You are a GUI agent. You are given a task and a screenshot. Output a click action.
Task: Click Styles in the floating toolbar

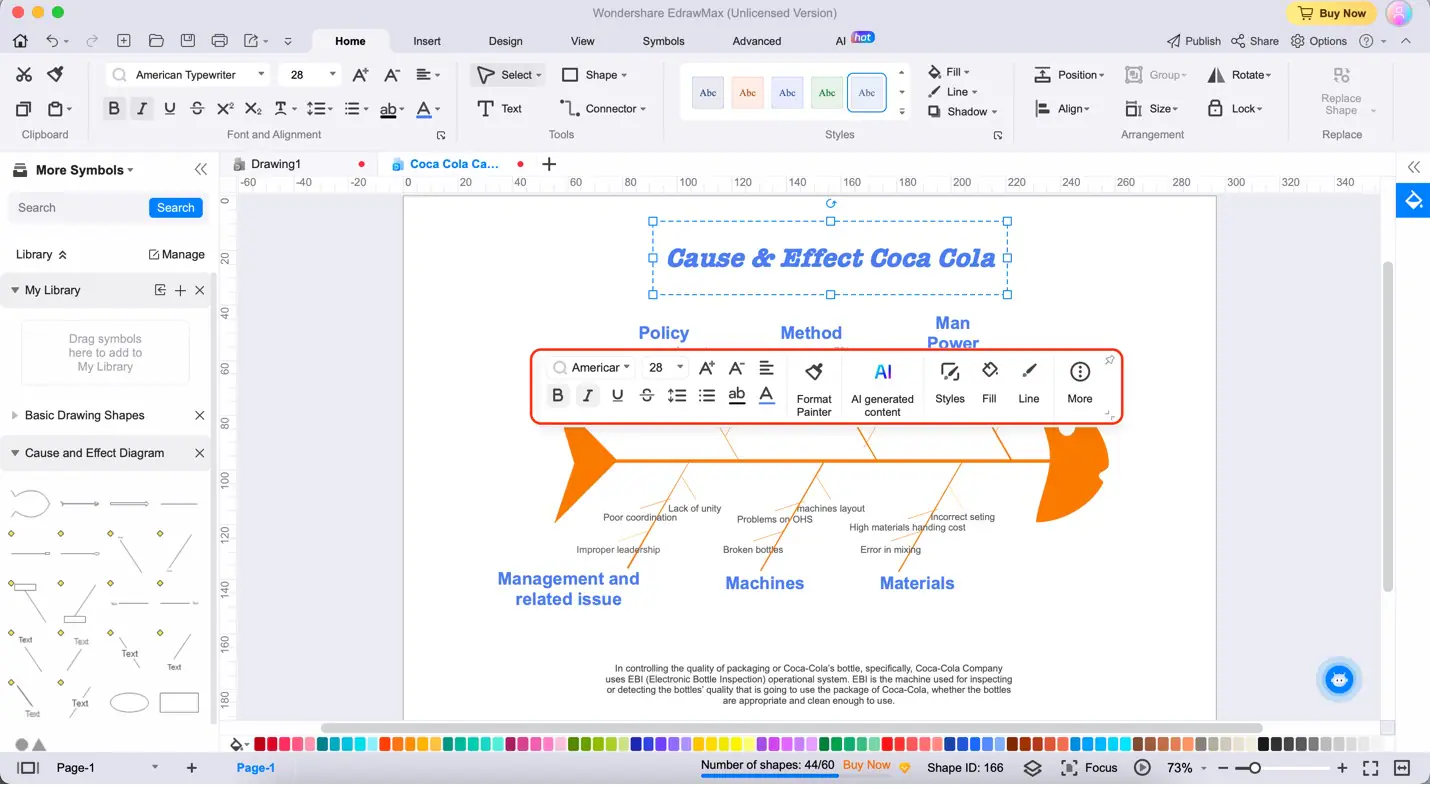pos(950,383)
